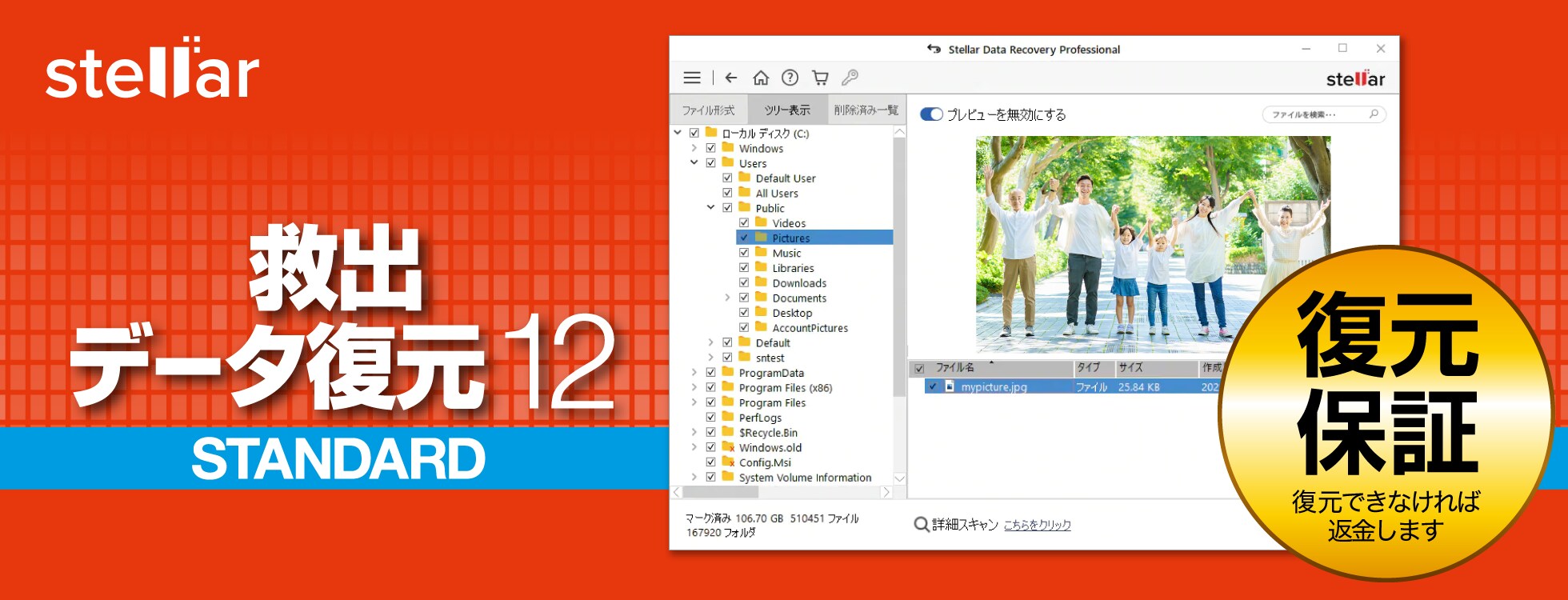Collapse the ローカル ディスク (C:) tree node
Viewport: 1568px width, 600px height.
click(x=678, y=133)
